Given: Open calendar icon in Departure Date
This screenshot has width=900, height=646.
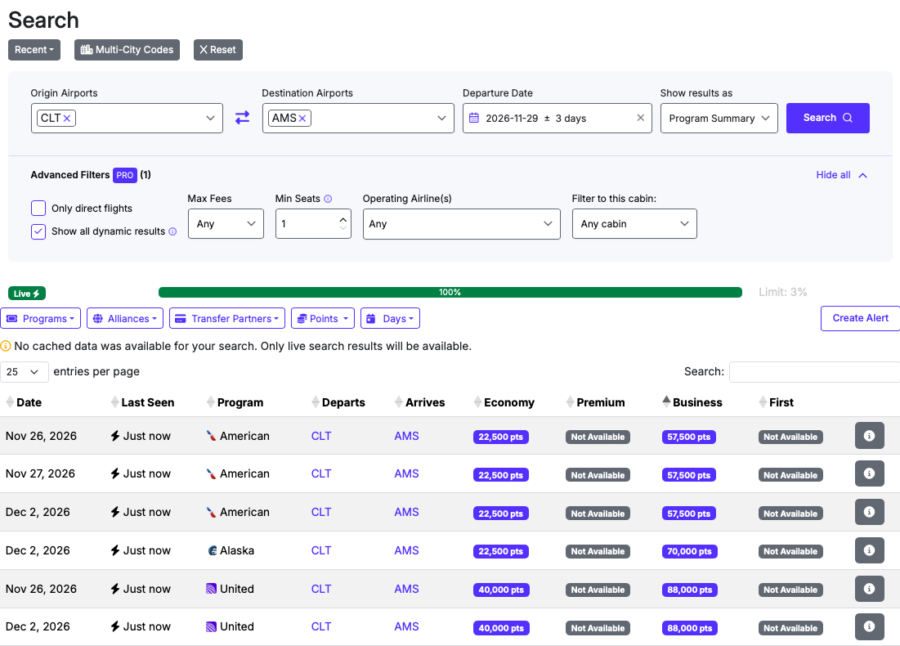Looking at the screenshot, I should click(x=474, y=118).
